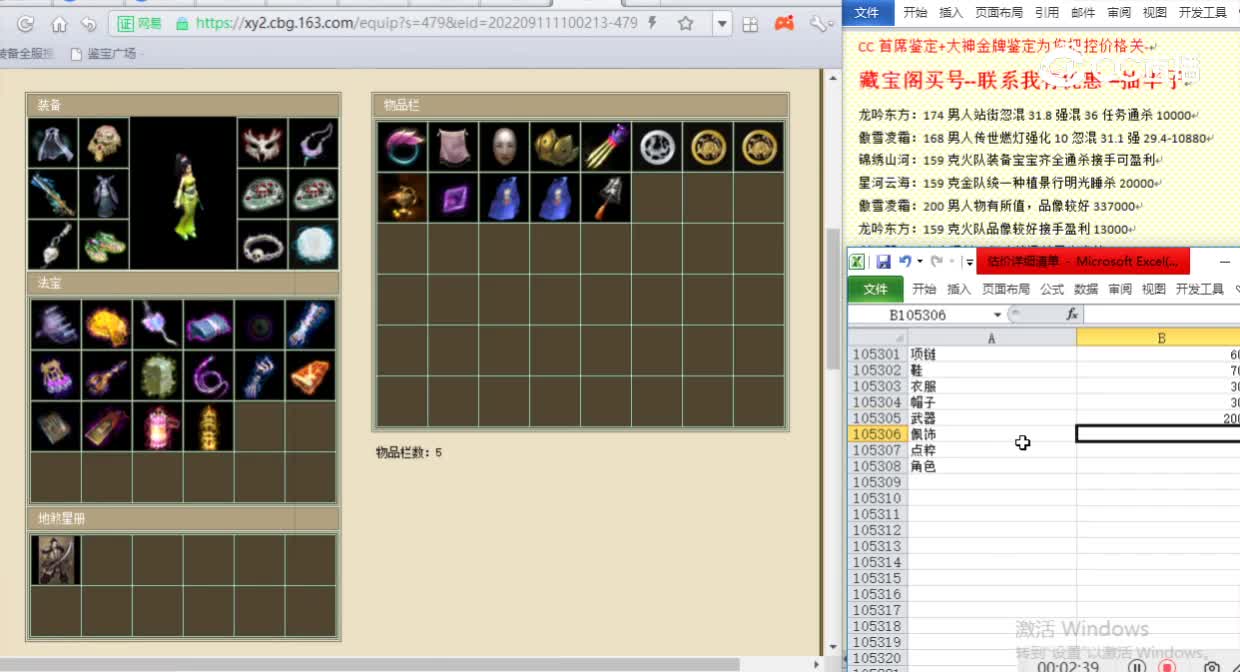Viewport: 1240px width, 672px height.
Task: Select the claw weapon item in 物品栏
Action: click(606, 147)
